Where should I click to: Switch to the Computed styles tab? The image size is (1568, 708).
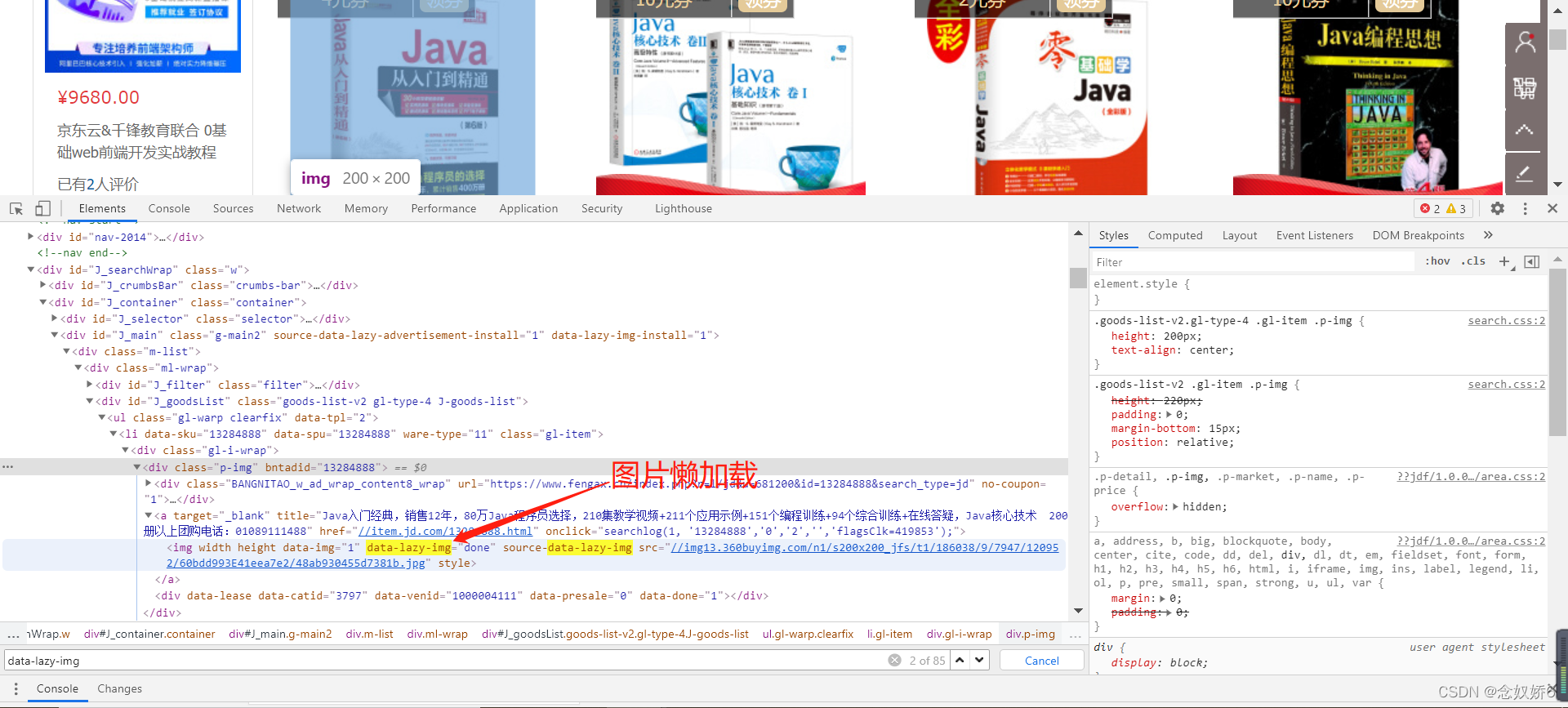pos(1175,235)
